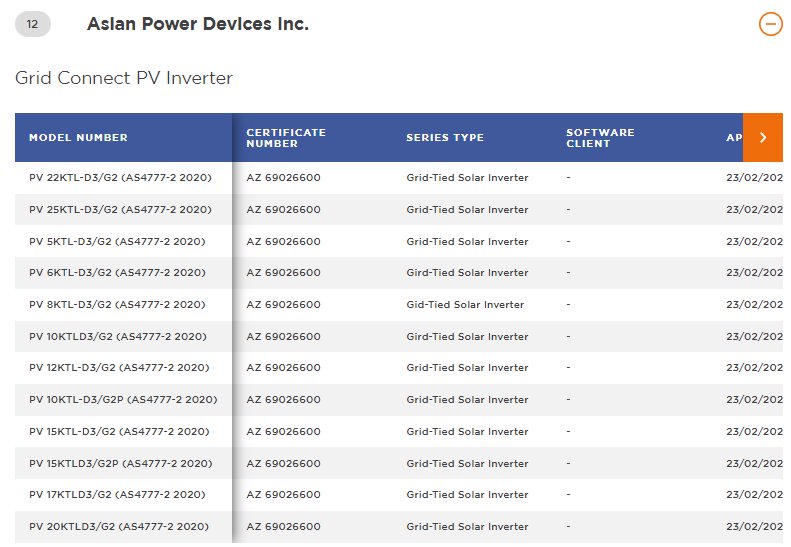Click the orange right arrow to scroll the table

[763, 138]
